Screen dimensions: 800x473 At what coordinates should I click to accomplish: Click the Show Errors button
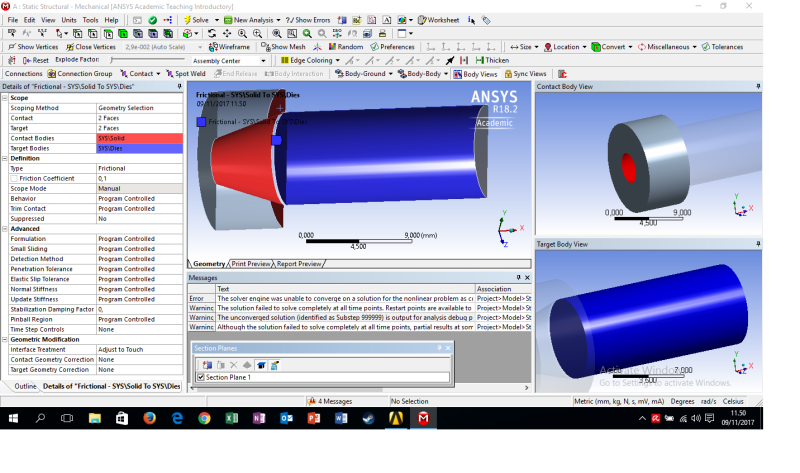click(x=308, y=20)
